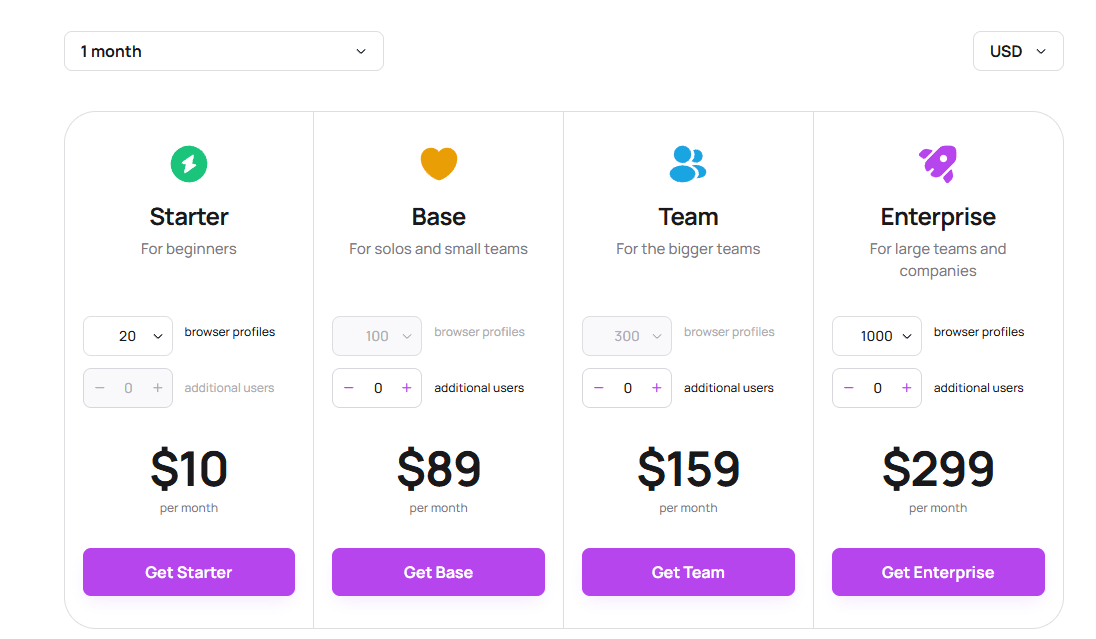Viewport: 1096px width, 639px height.
Task: Open the USD currency selector
Action: [1017, 51]
